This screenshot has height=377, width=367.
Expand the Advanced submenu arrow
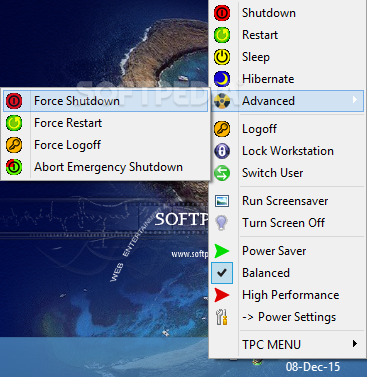tap(355, 100)
